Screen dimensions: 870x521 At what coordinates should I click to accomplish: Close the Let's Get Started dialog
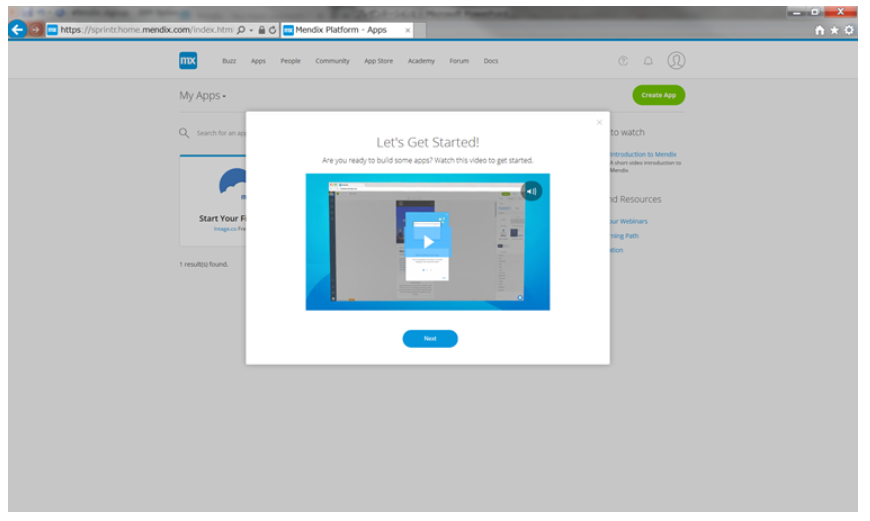tap(599, 122)
